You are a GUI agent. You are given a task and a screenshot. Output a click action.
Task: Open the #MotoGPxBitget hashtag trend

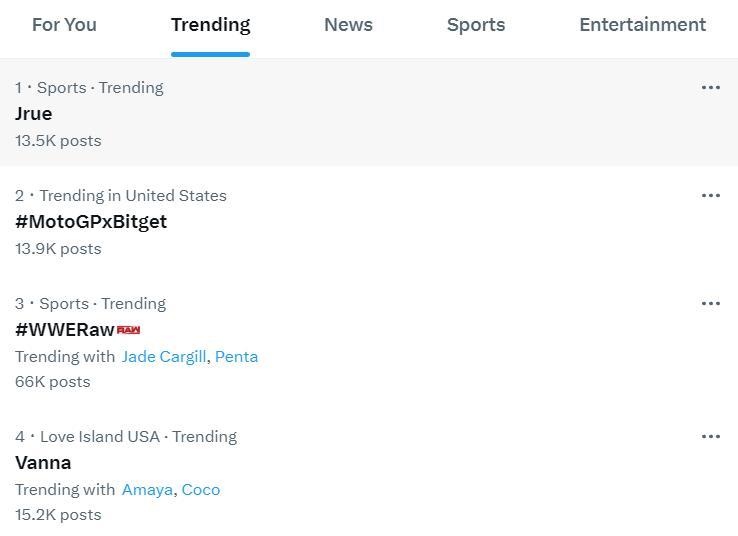91,222
